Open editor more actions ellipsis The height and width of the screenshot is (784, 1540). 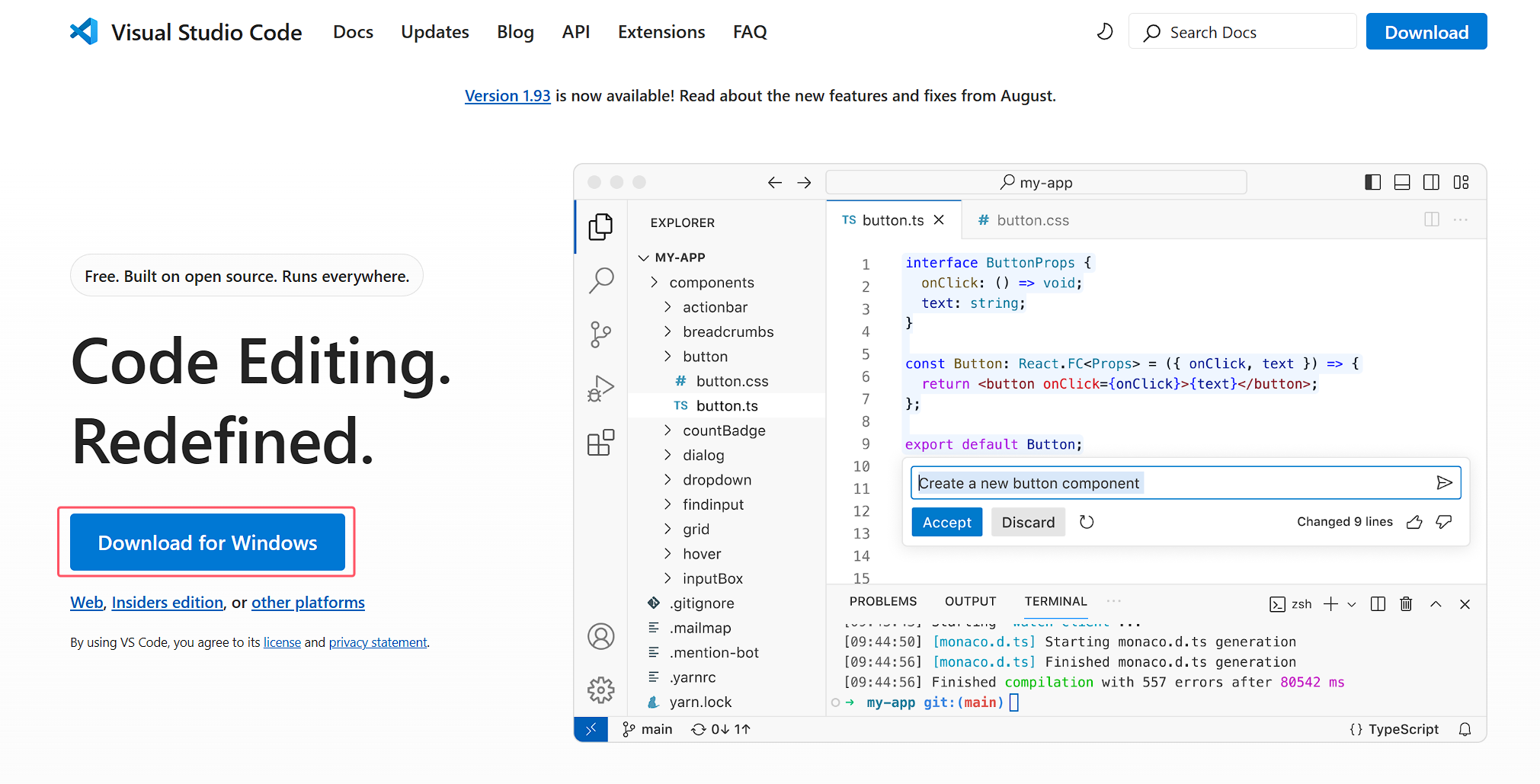(1460, 219)
